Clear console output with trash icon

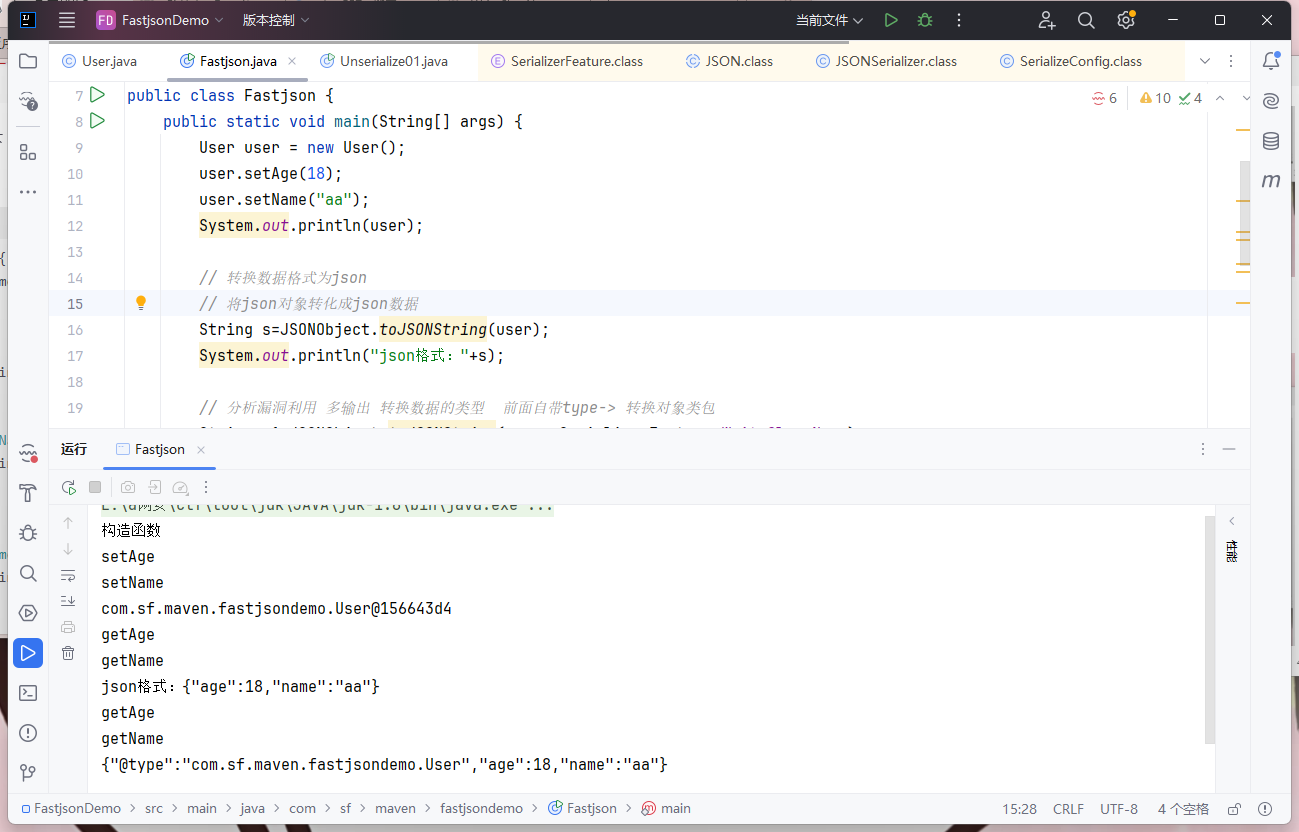click(x=68, y=653)
